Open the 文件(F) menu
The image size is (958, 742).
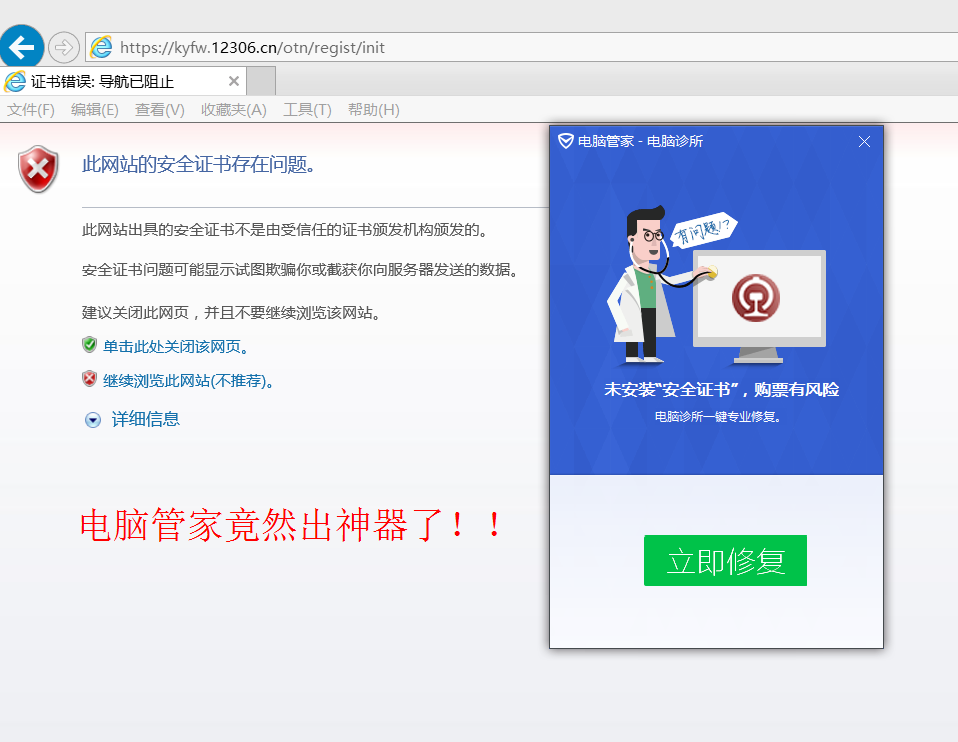pos(31,110)
